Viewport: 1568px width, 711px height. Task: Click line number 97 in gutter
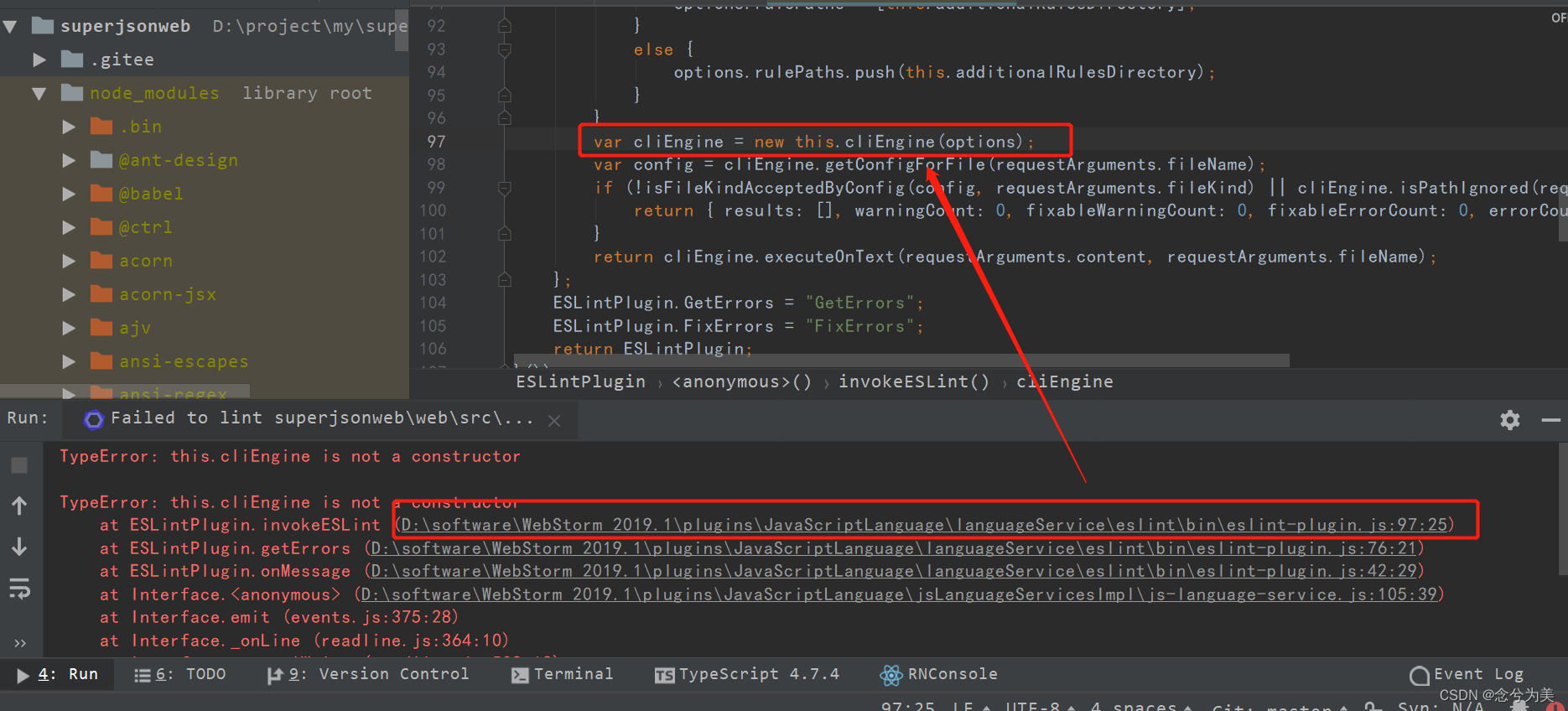coord(436,142)
